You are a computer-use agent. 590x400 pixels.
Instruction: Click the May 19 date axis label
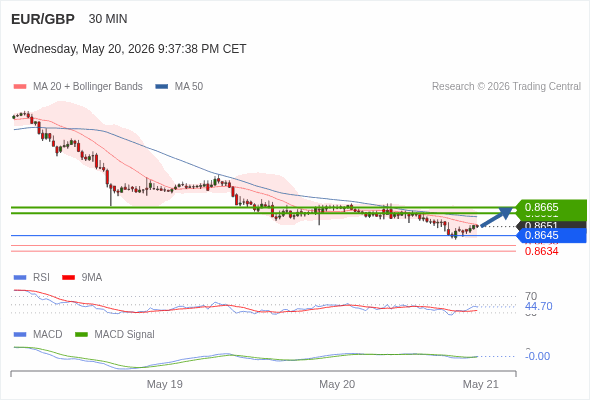pyautogui.click(x=164, y=384)
